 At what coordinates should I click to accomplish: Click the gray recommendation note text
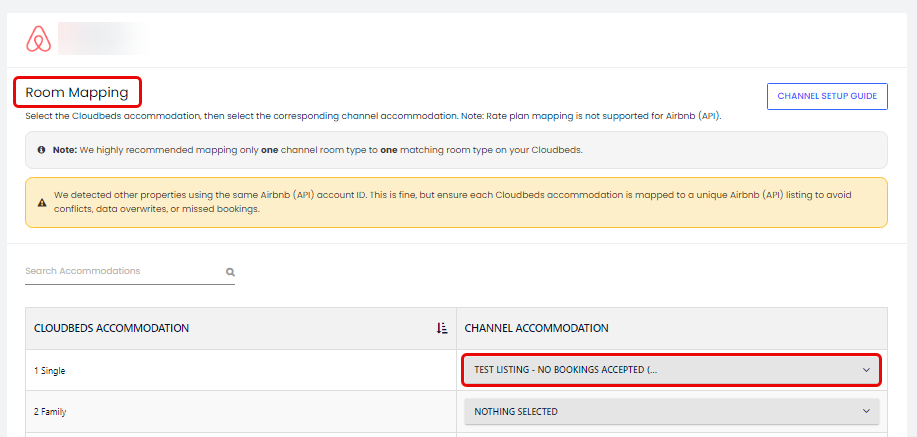tap(320, 150)
